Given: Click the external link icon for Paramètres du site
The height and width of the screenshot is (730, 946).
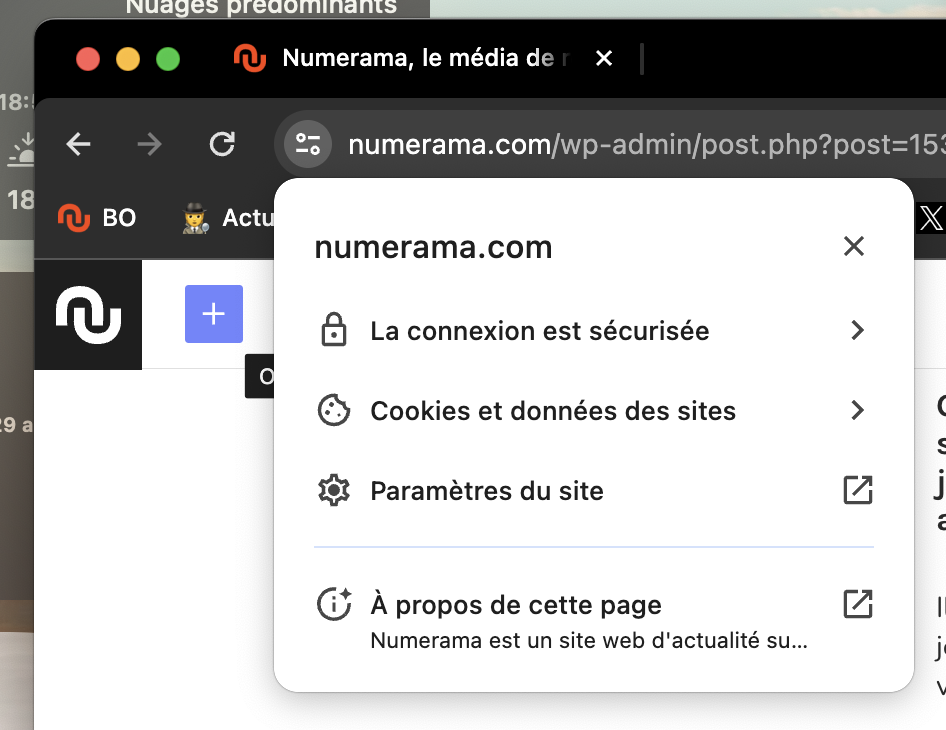Looking at the screenshot, I should coord(858,490).
